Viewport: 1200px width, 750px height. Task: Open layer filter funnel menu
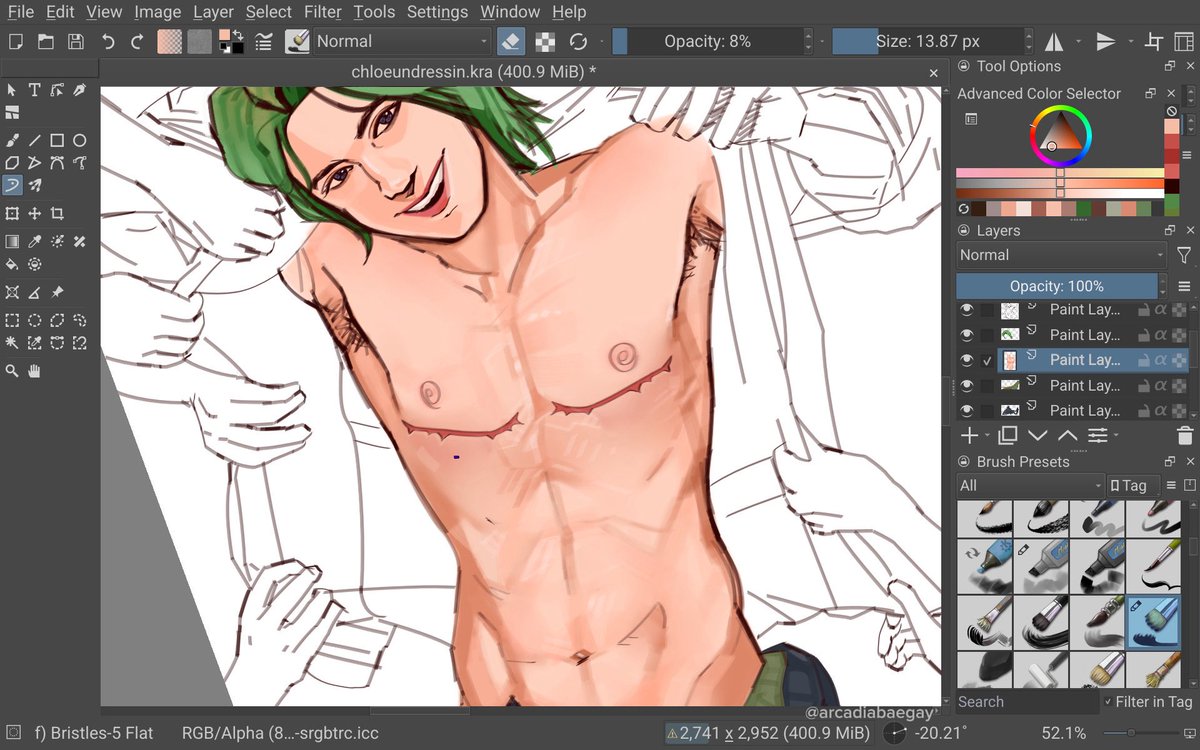click(x=1184, y=255)
